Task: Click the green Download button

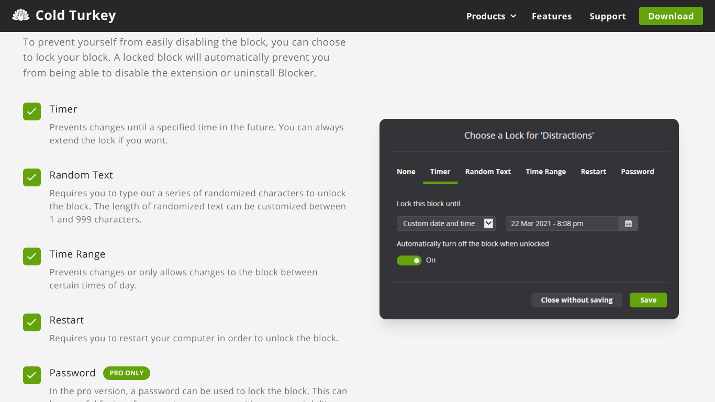Action: [x=671, y=16]
